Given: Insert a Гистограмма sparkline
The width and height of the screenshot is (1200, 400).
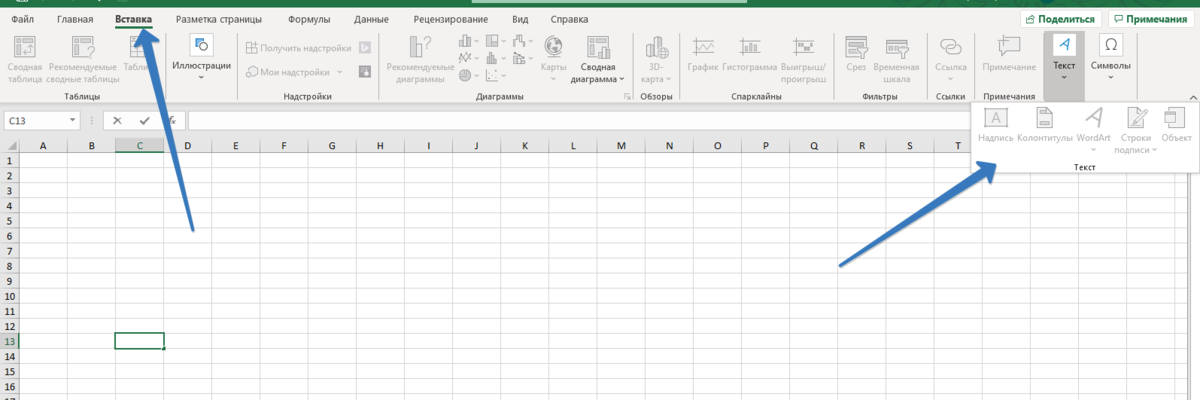Looking at the screenshot, I should point(750,55).
